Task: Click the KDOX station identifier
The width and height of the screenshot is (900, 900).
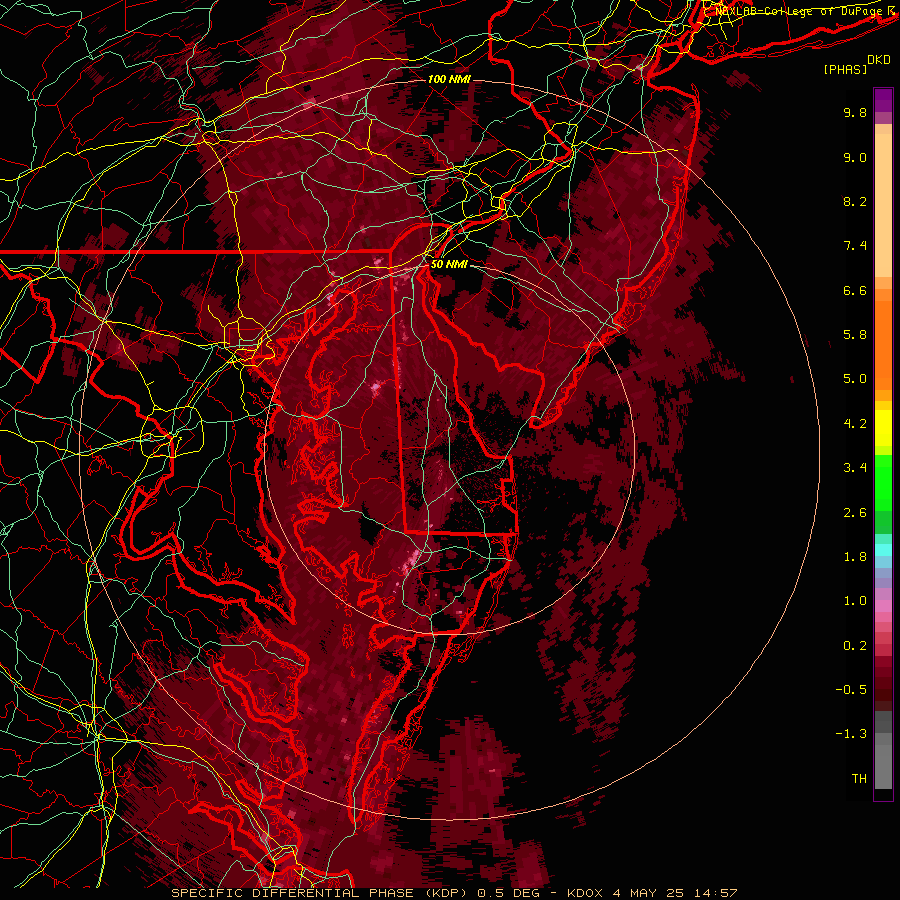Action: coord(584,893)
